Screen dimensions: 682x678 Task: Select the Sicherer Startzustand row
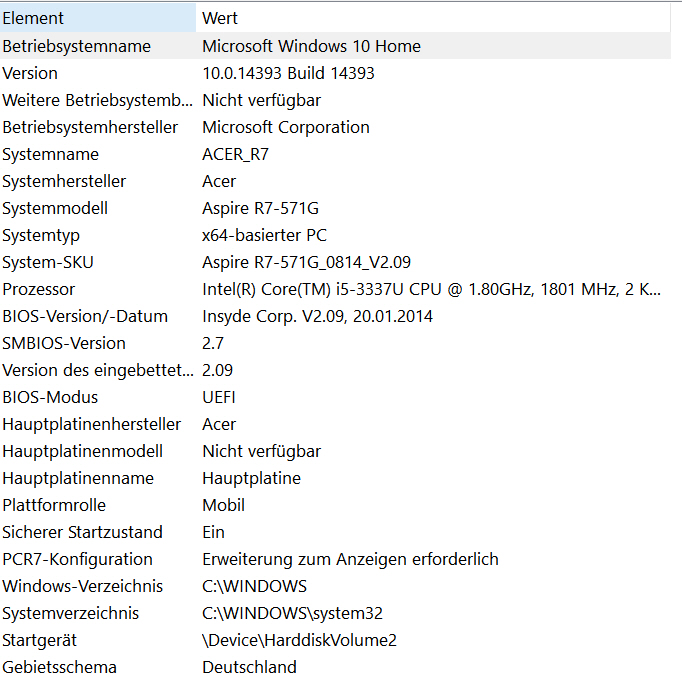pos(335,531)
